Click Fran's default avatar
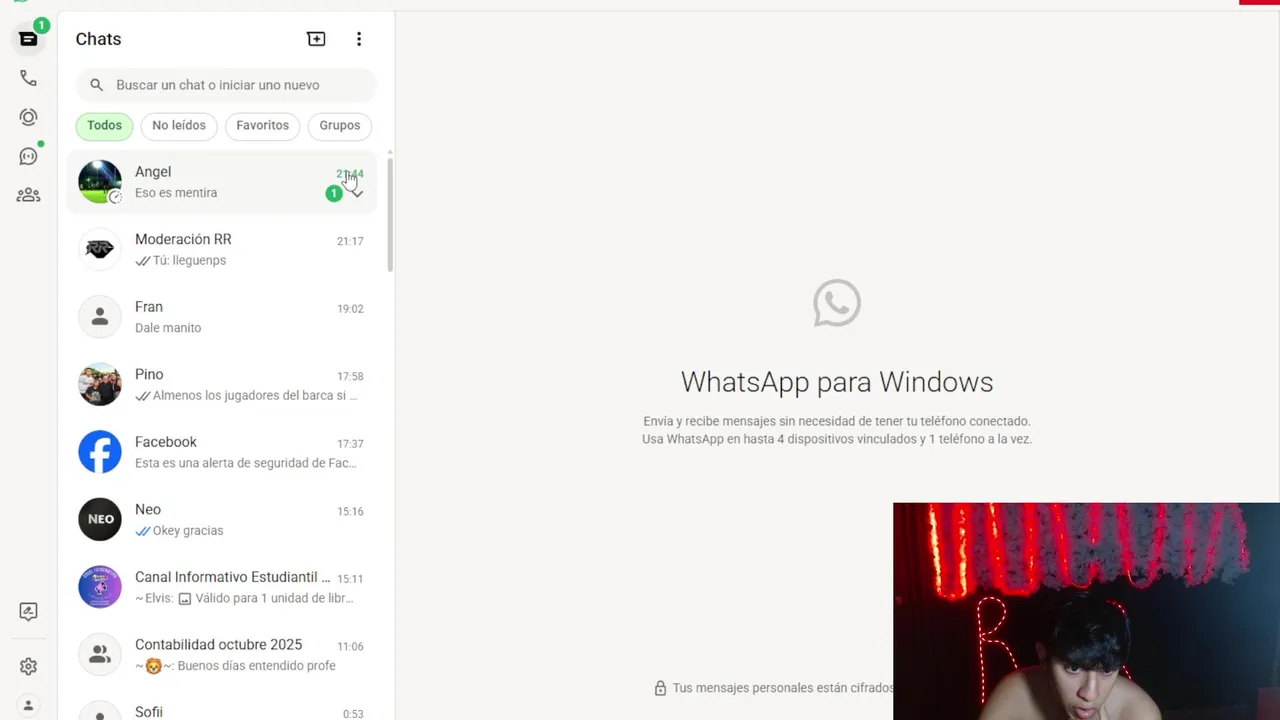This screenshot has width=1280, height=720. 100,317
